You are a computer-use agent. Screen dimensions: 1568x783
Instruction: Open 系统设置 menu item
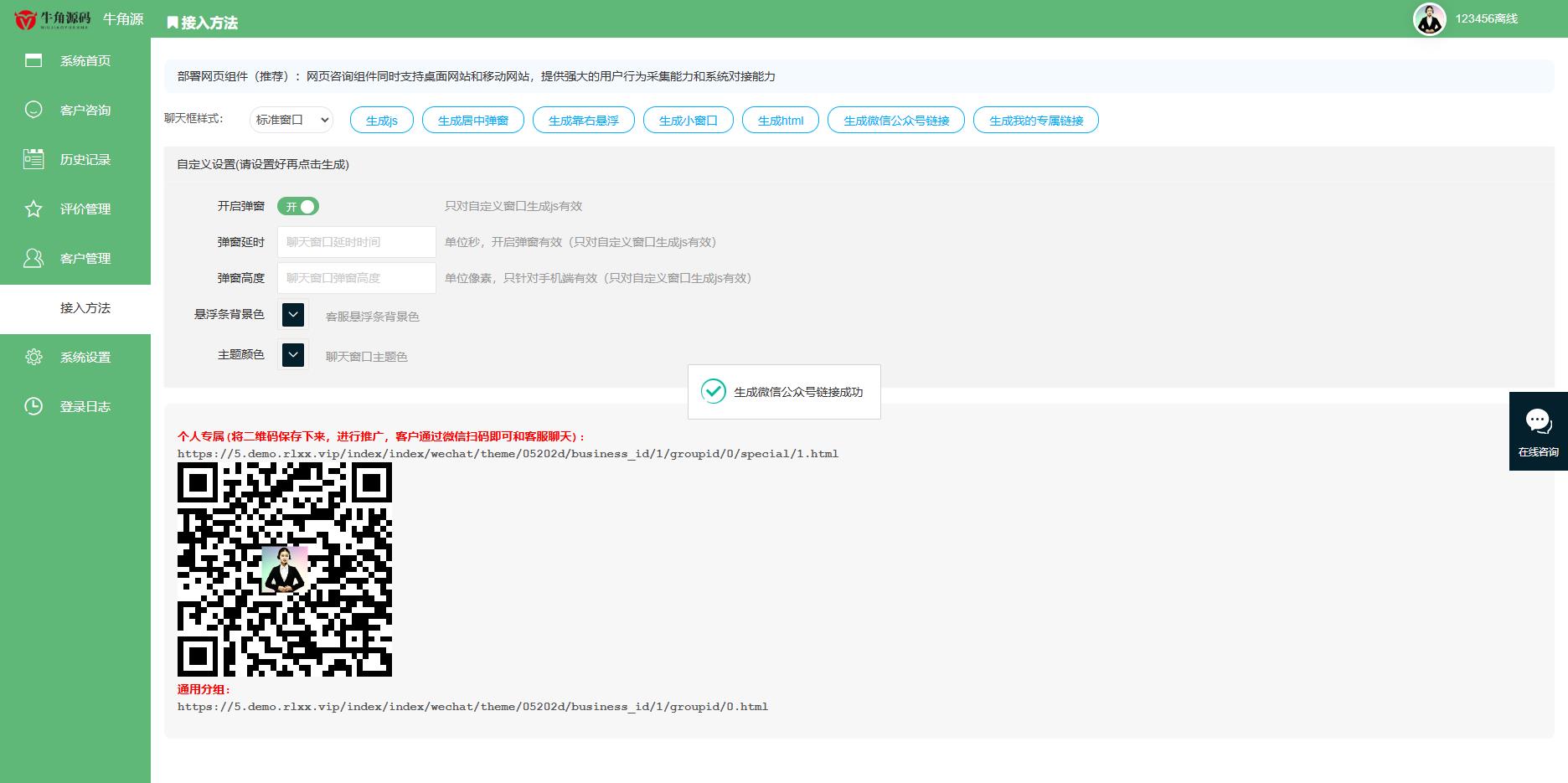75,357
